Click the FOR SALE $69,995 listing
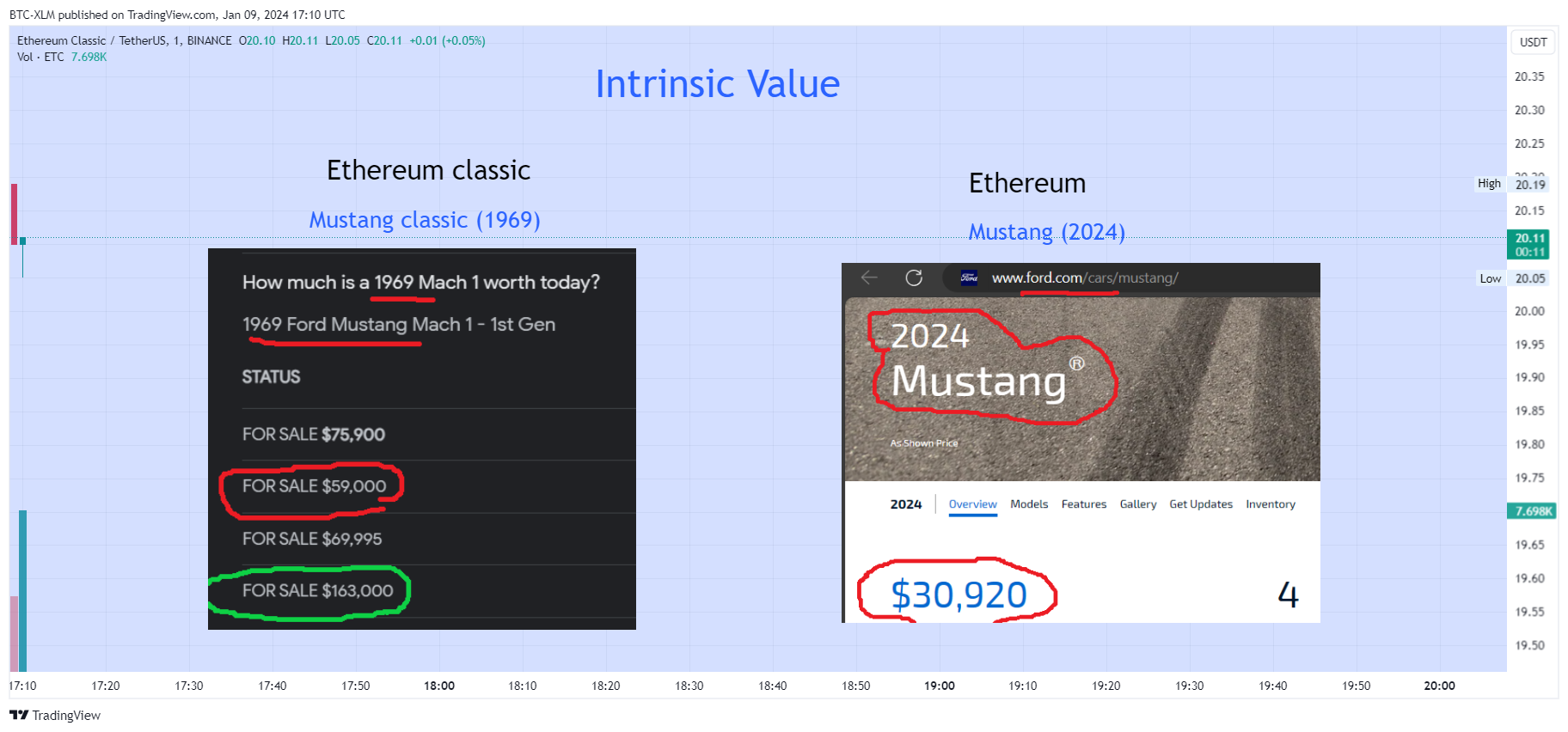 [312, 540]
